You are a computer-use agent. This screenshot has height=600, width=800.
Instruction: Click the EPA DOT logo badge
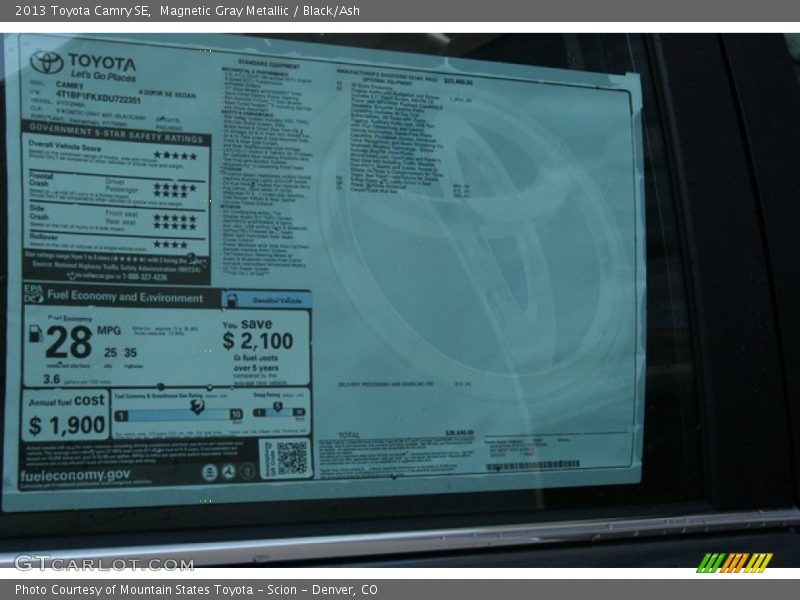(33, 294)
